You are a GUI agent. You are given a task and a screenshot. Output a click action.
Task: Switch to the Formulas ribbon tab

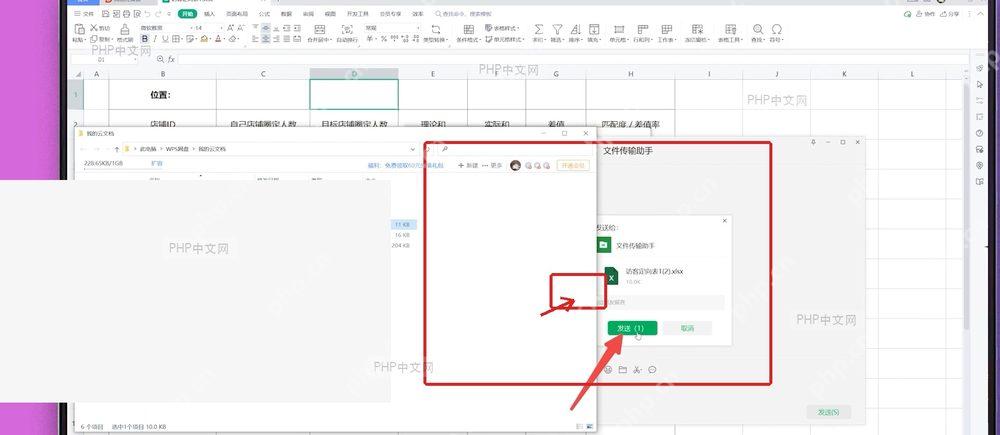(264, 13)
